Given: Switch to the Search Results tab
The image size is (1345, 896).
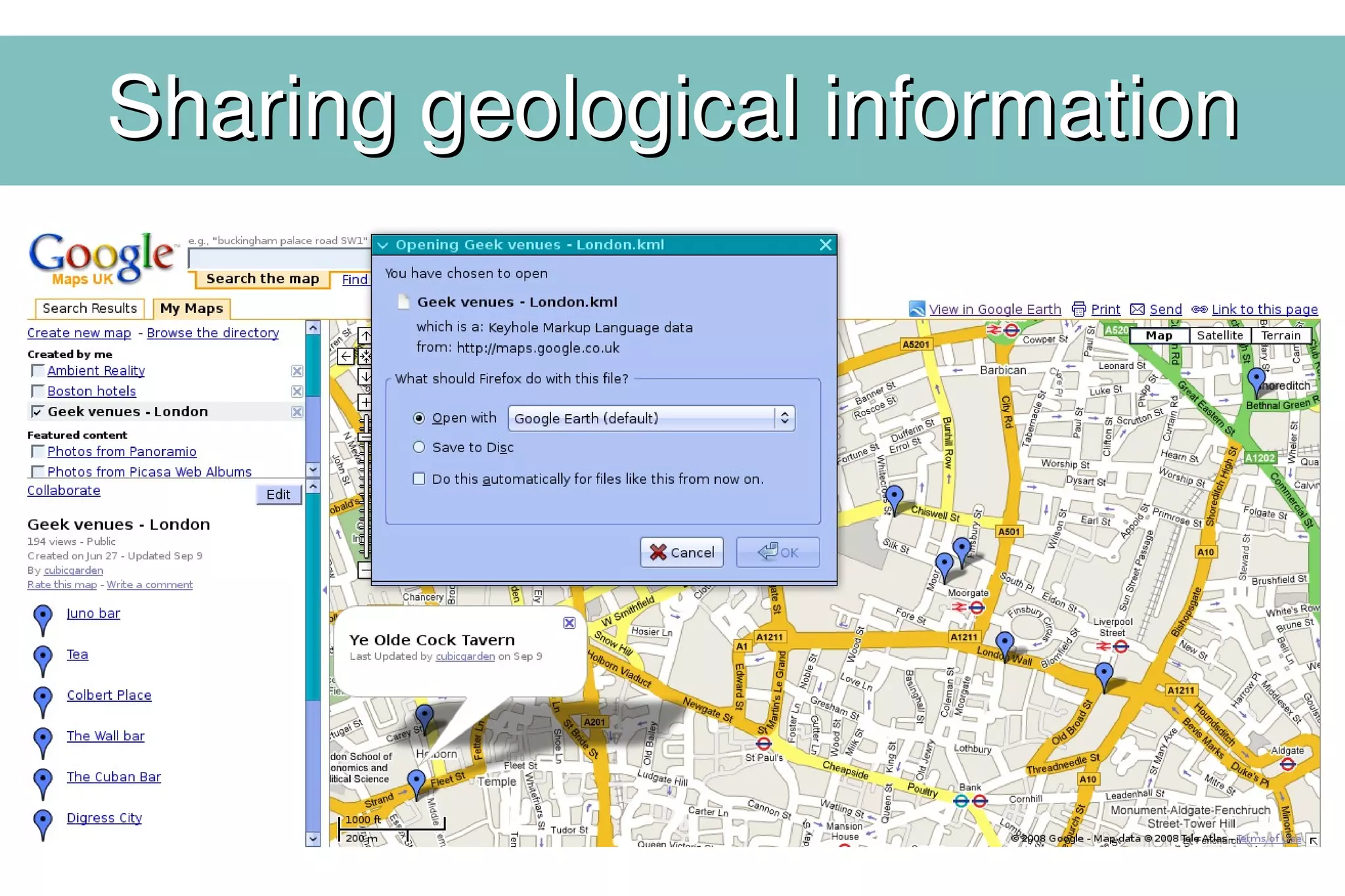Looking at the screenshot, I should [89, 309].
